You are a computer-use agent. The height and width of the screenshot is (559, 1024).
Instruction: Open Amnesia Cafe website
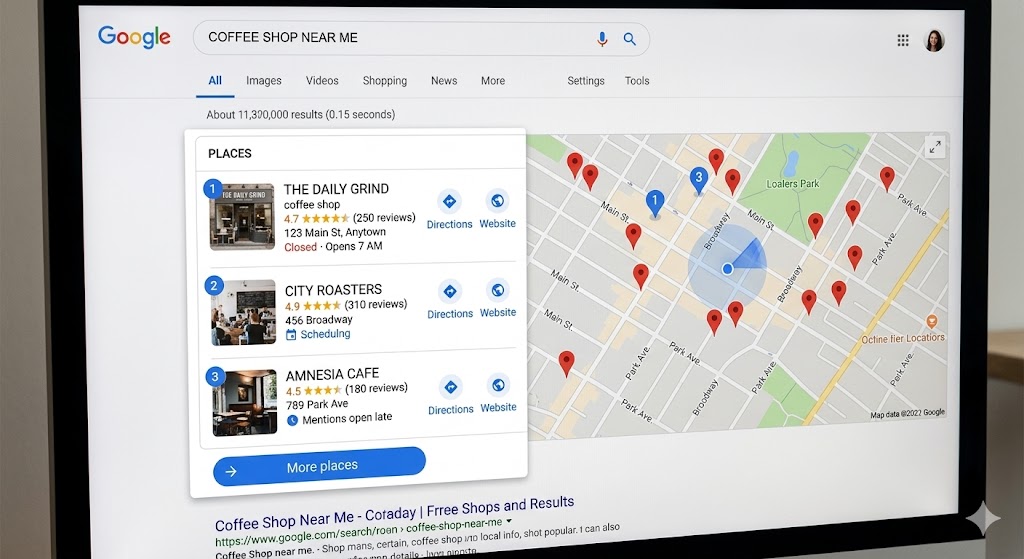coord(498,394)
